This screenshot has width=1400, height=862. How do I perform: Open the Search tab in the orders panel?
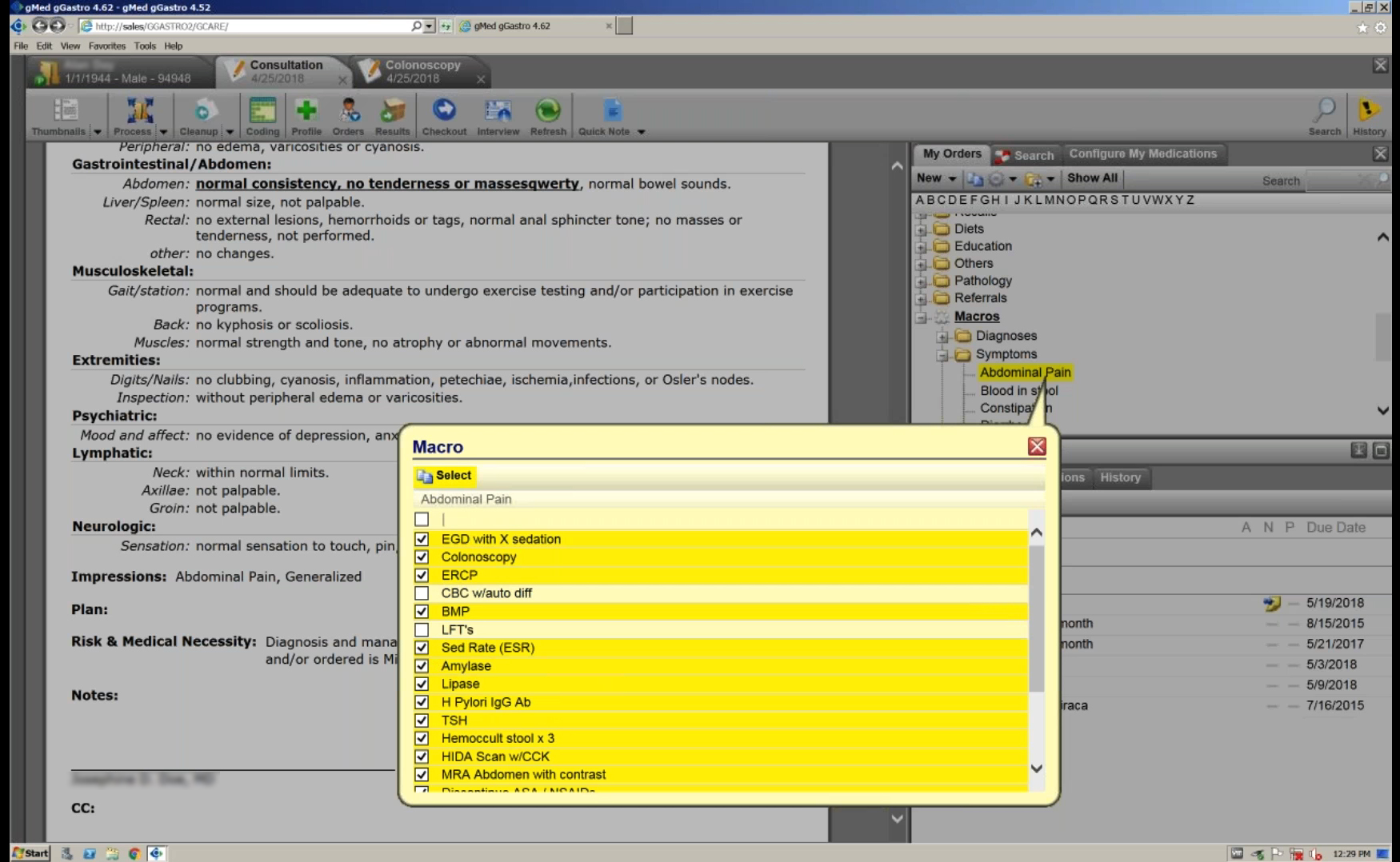pos(1026,155)
